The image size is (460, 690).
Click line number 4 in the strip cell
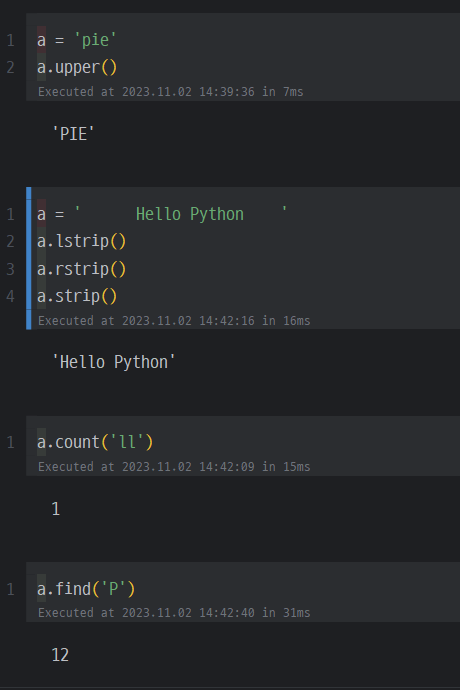point(11,296)
